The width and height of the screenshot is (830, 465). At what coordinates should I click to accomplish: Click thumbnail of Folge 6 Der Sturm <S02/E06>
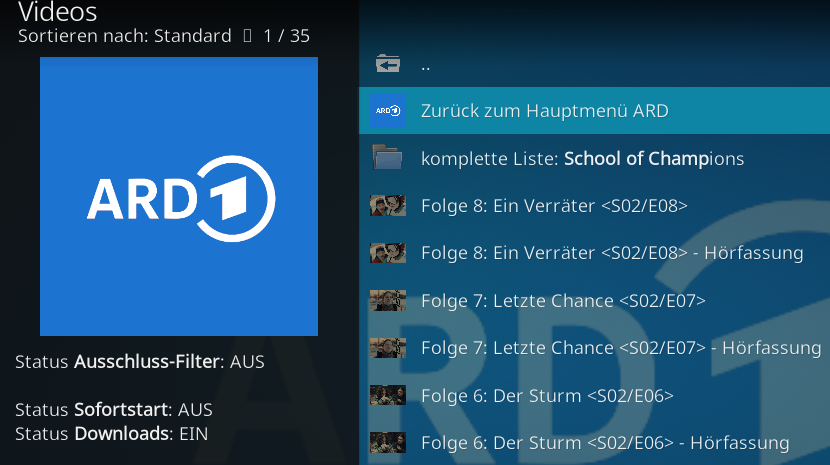[x=387, y=395]
